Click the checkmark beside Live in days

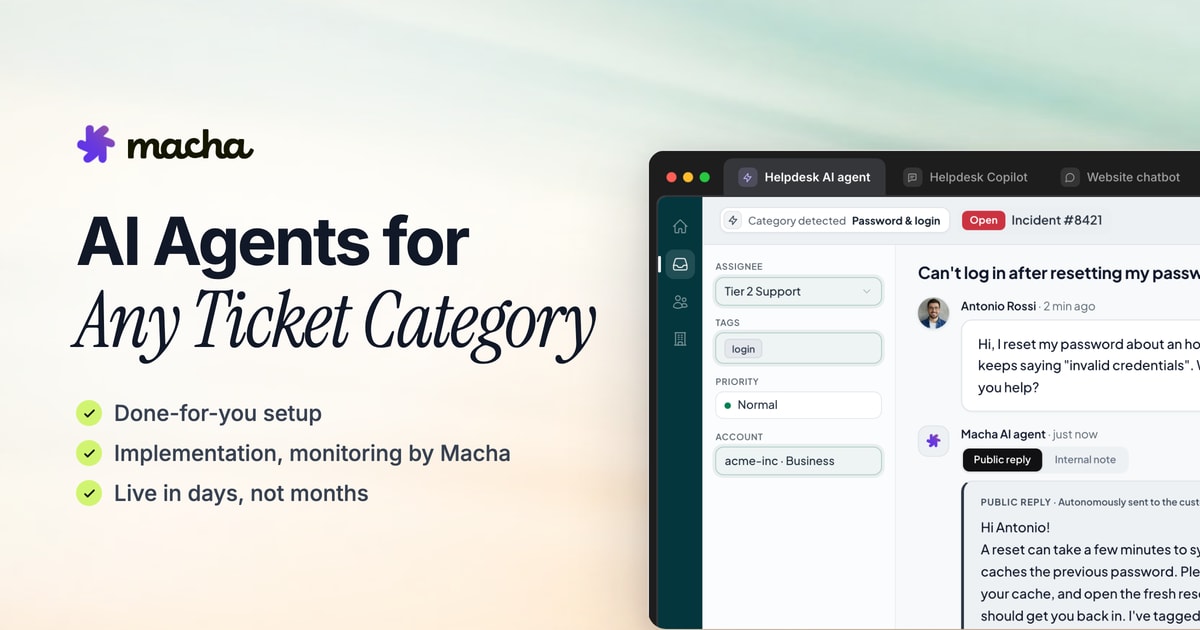(89, 493)
